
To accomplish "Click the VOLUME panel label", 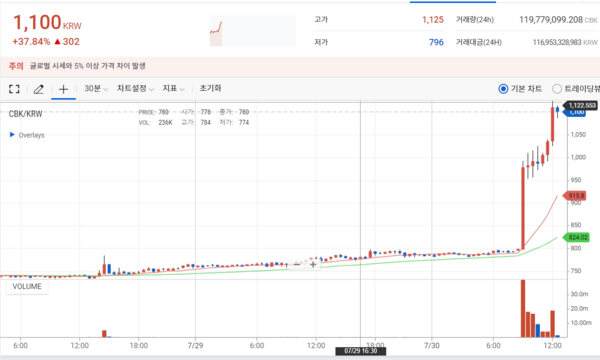I will point(27,287).
